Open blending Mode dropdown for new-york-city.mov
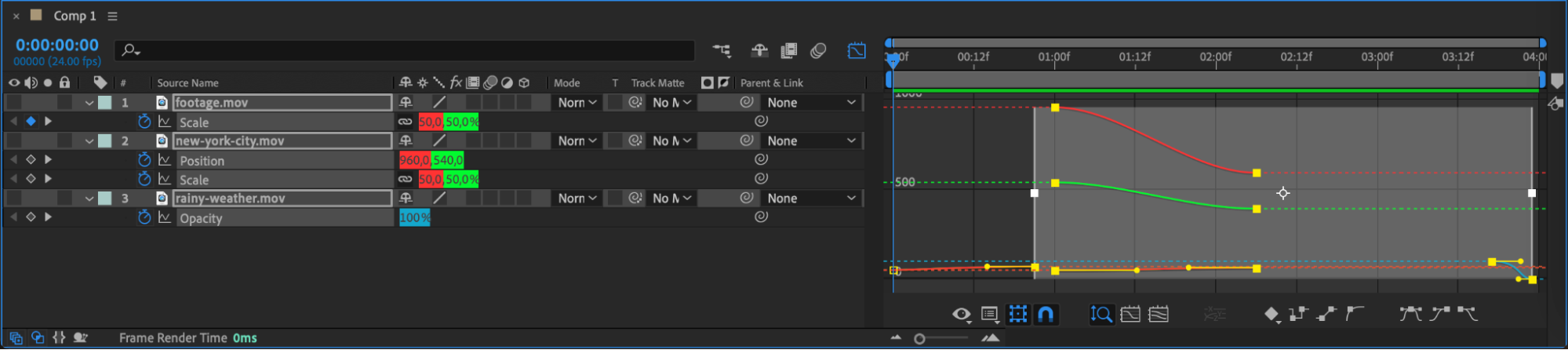This screenshot has height=350, width=1568. pyautogui.click(x=577, y=141)
